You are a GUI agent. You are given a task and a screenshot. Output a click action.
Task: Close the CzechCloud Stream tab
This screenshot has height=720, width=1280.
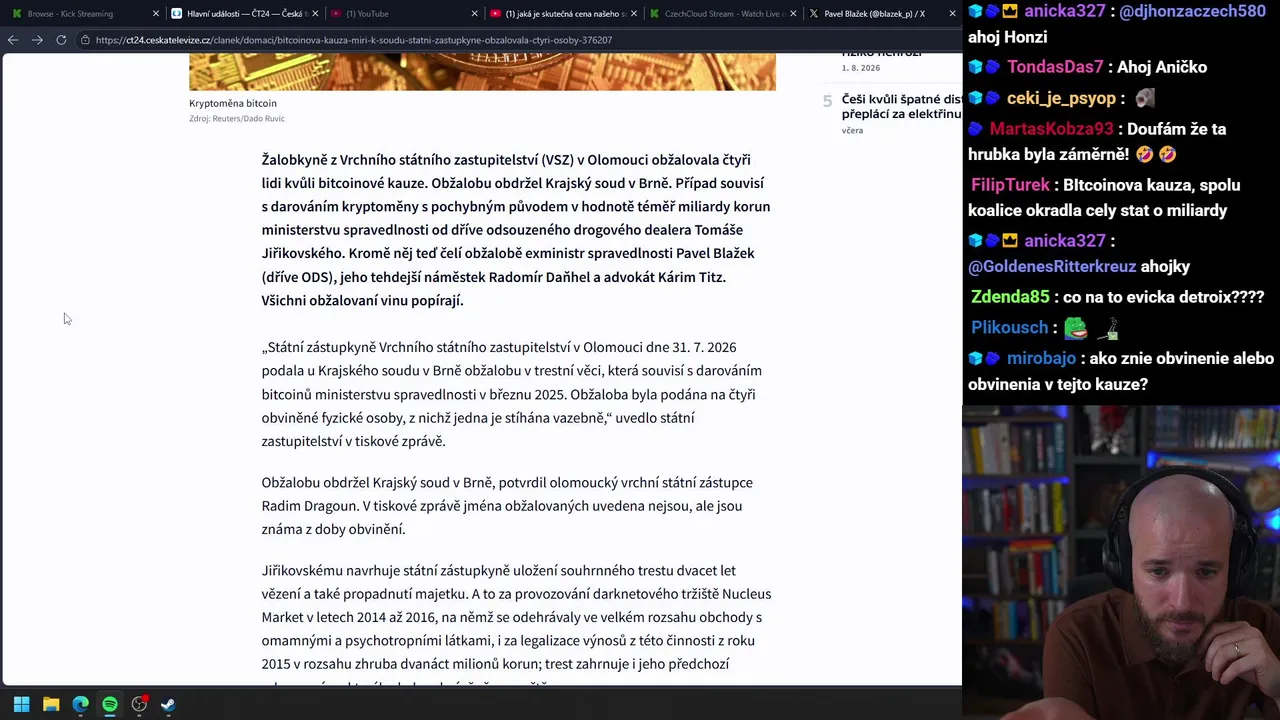click(x=793, y=14)
